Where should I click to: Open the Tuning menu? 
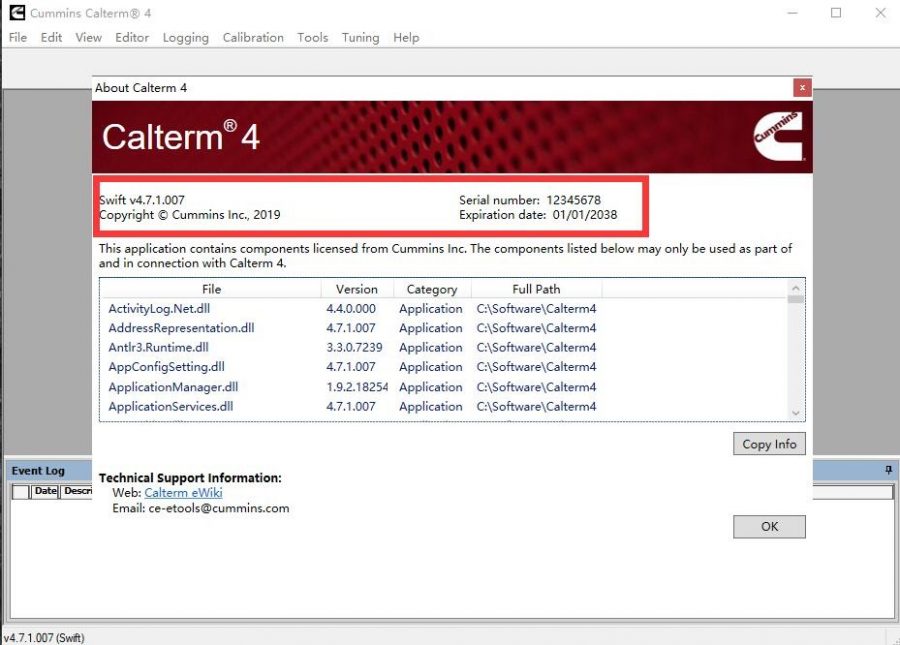pyautogui.click(x=360, y=37)
